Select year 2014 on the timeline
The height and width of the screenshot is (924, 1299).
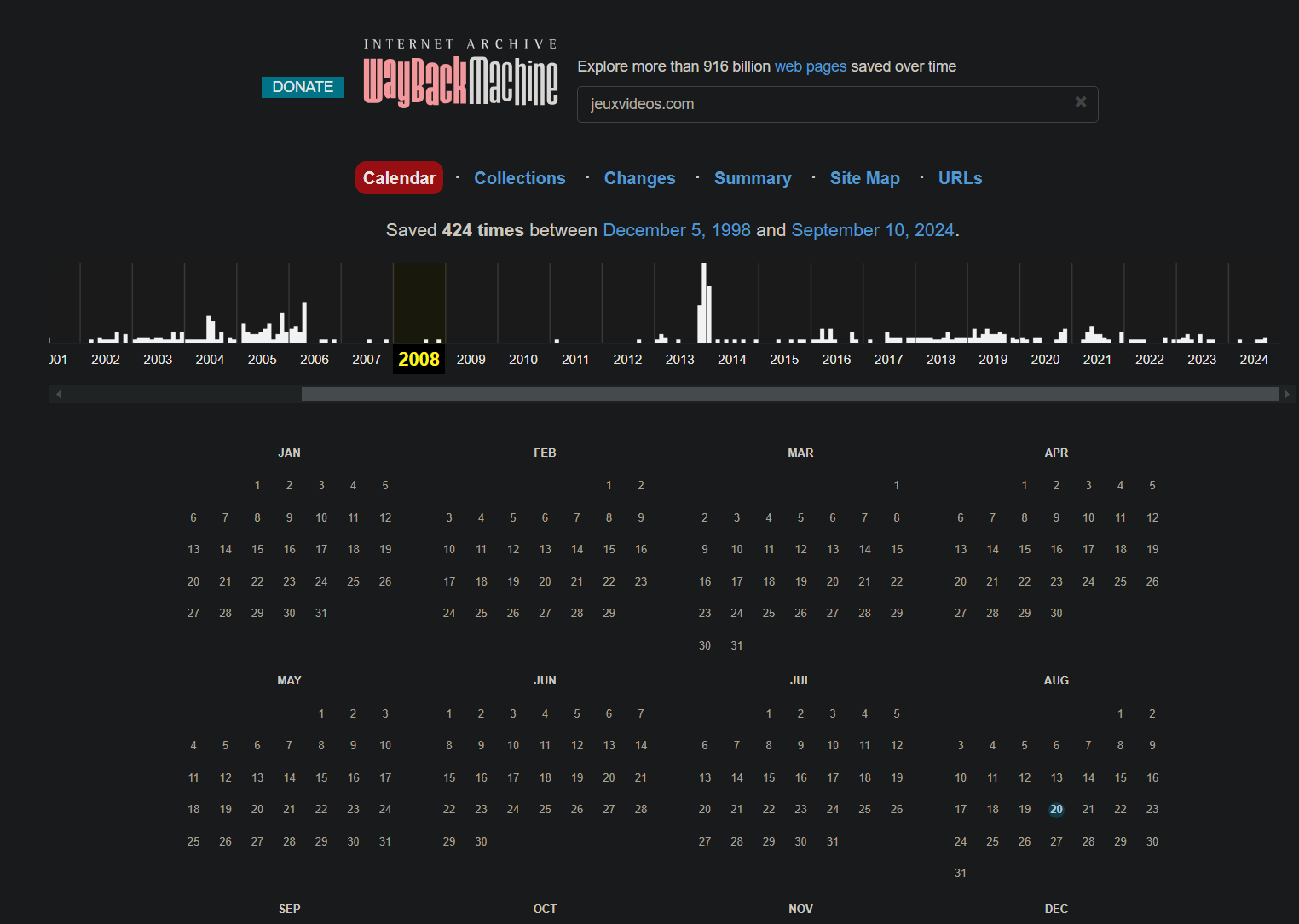732,360
